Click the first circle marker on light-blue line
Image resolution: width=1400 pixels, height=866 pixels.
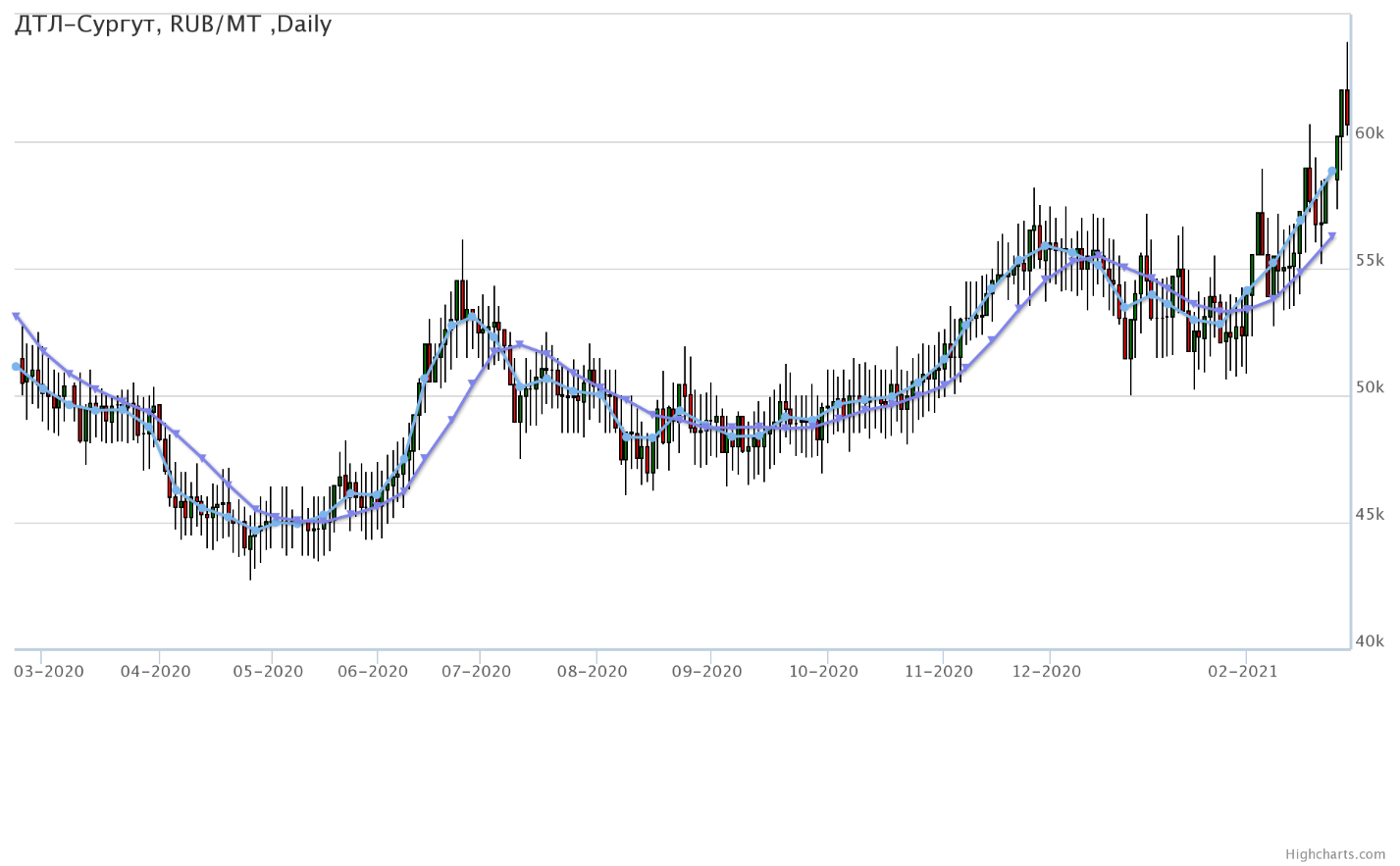16,367
